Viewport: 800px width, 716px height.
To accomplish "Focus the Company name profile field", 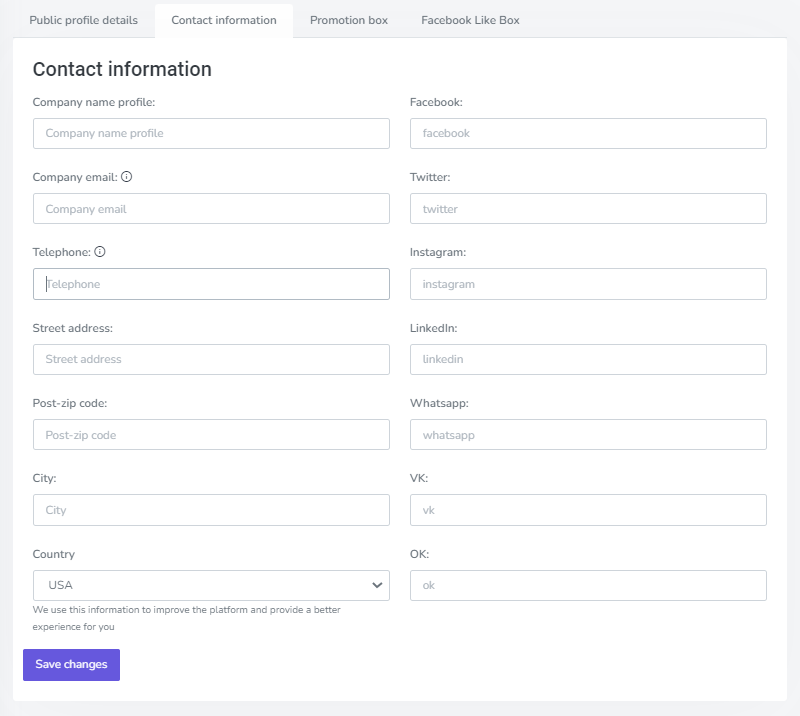I will [211, 133].
